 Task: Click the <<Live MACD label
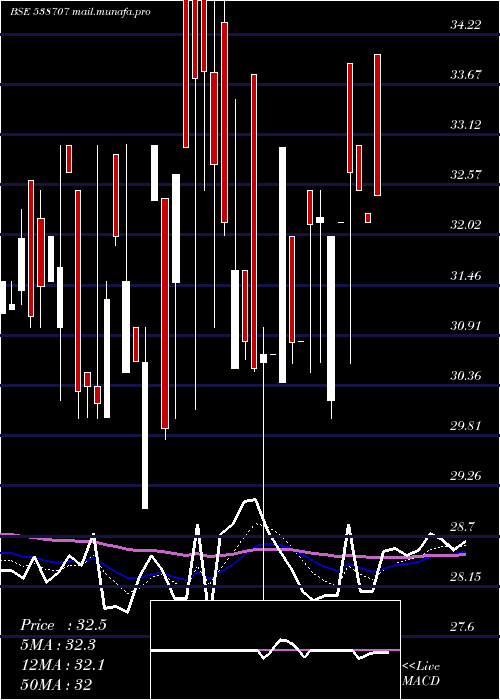pos(421,673)
